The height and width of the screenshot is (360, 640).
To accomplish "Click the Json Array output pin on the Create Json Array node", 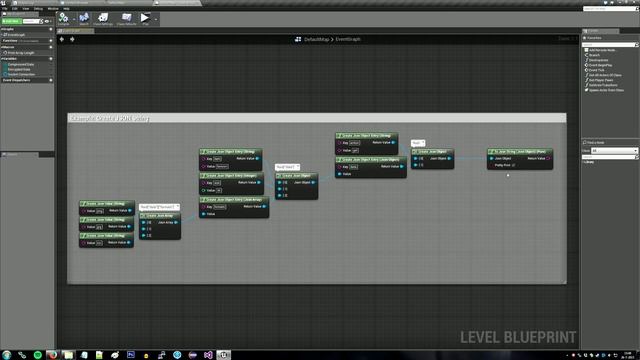I will [x=176, y=222].
